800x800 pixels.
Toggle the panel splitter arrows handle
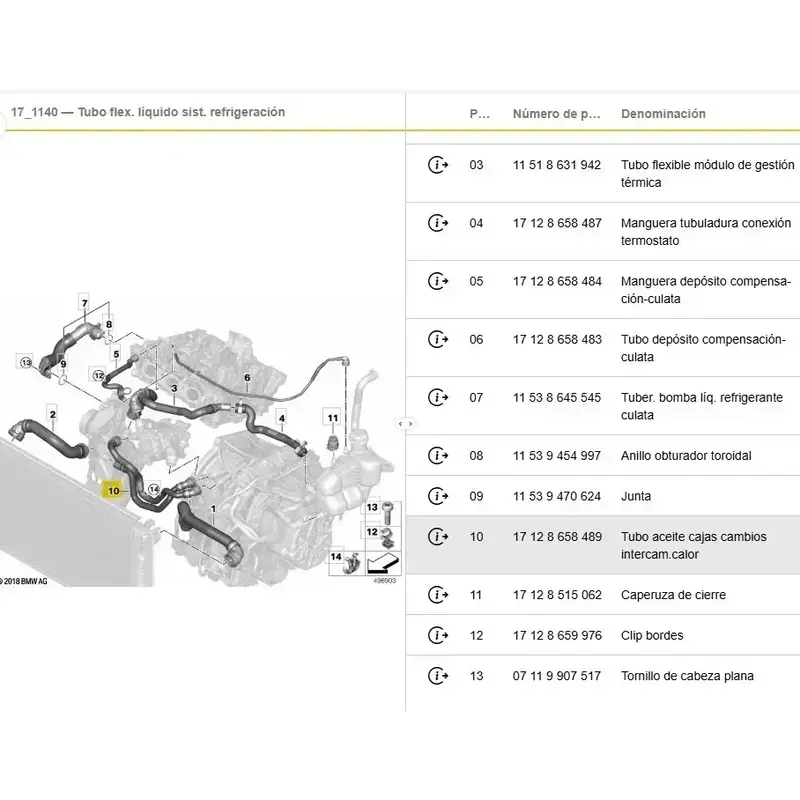pyautogui.click(x=405, y=423)
